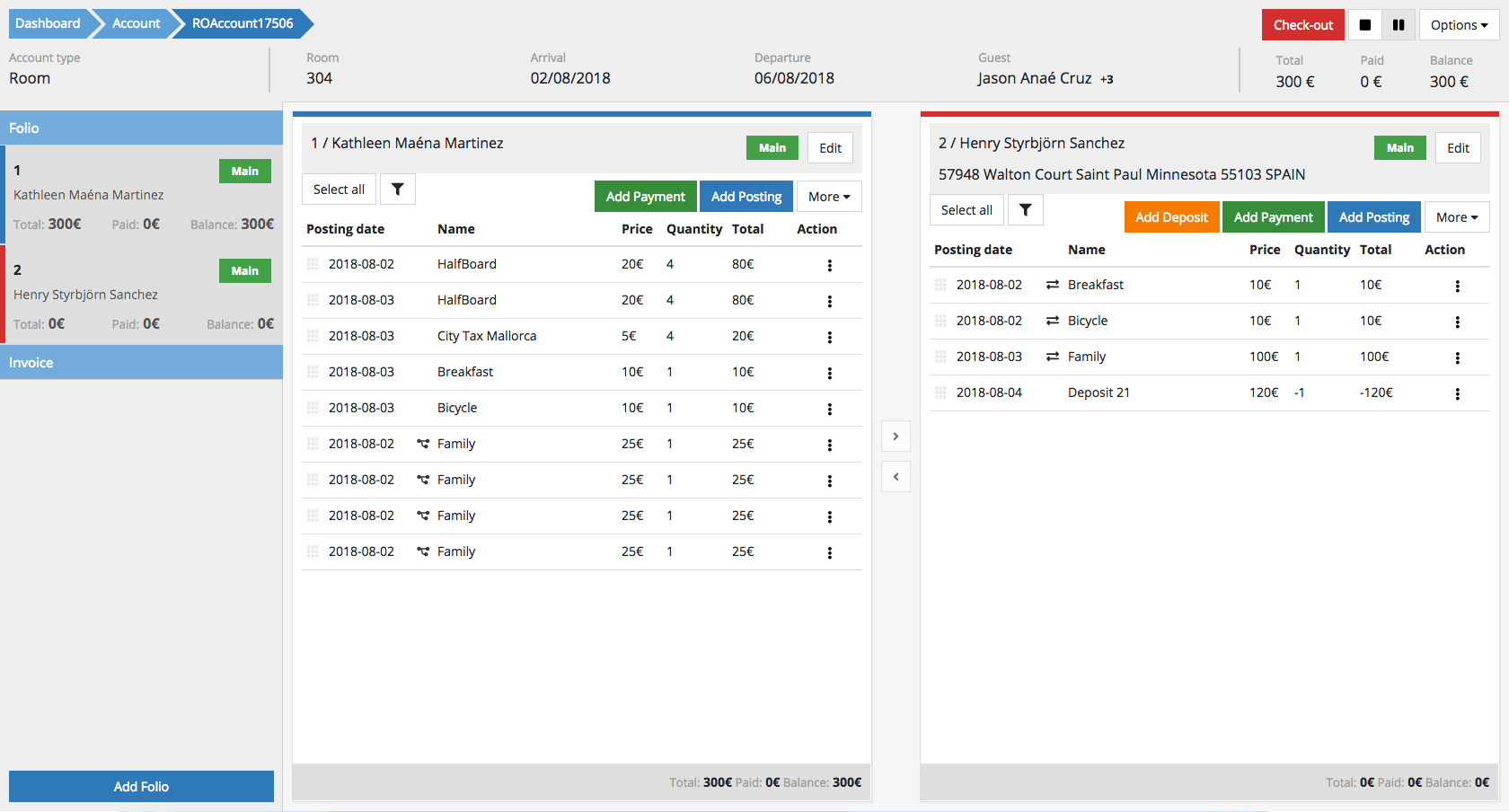Click the orange Add Deposit button

[1171, 217]
